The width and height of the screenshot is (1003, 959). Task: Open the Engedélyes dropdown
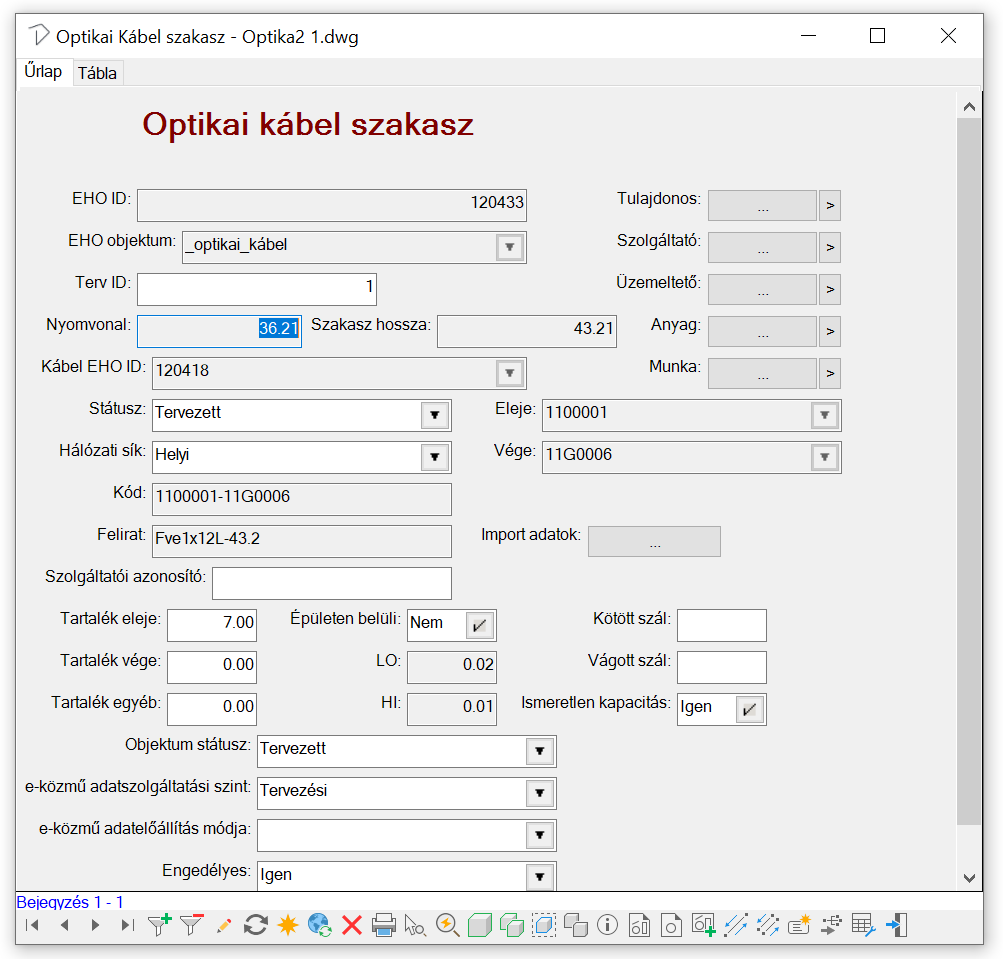[540, 876]
